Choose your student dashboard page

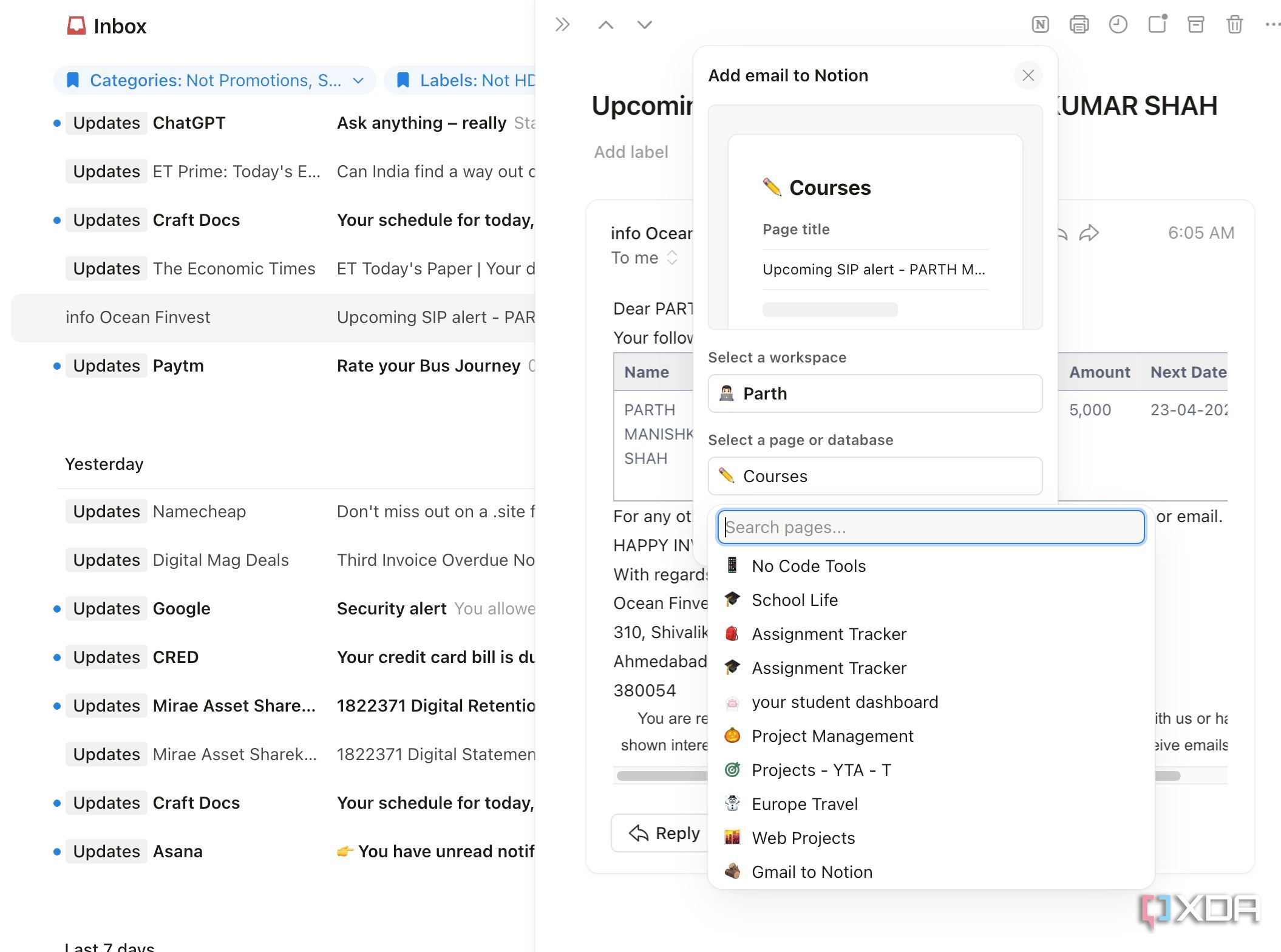pyautogui.click(x=931, y=702)
